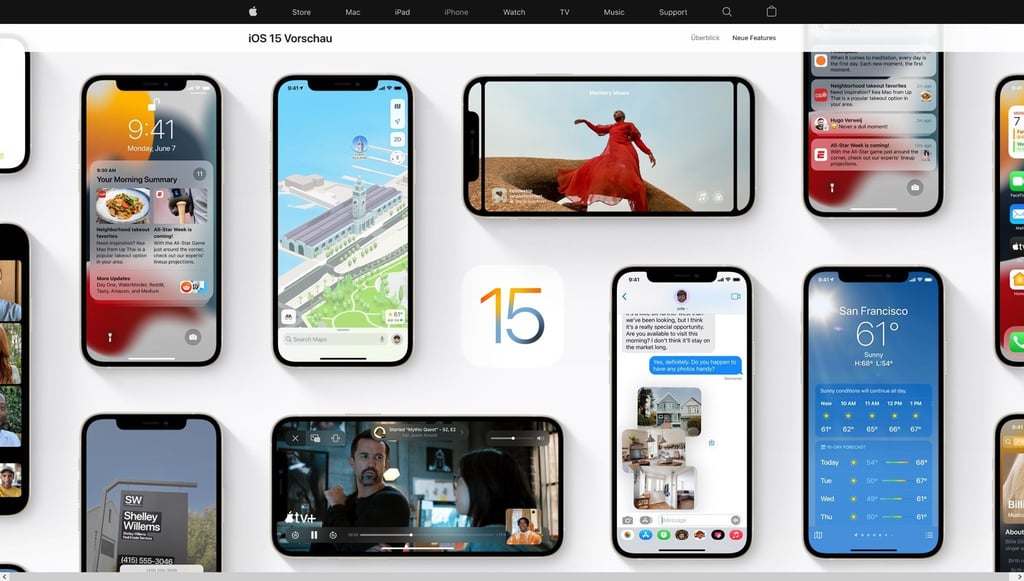The height and width of the screenshot is (581, 1024).
Task: Open the Music menu item
Action: pyautogui.click(x=614, y=12)
